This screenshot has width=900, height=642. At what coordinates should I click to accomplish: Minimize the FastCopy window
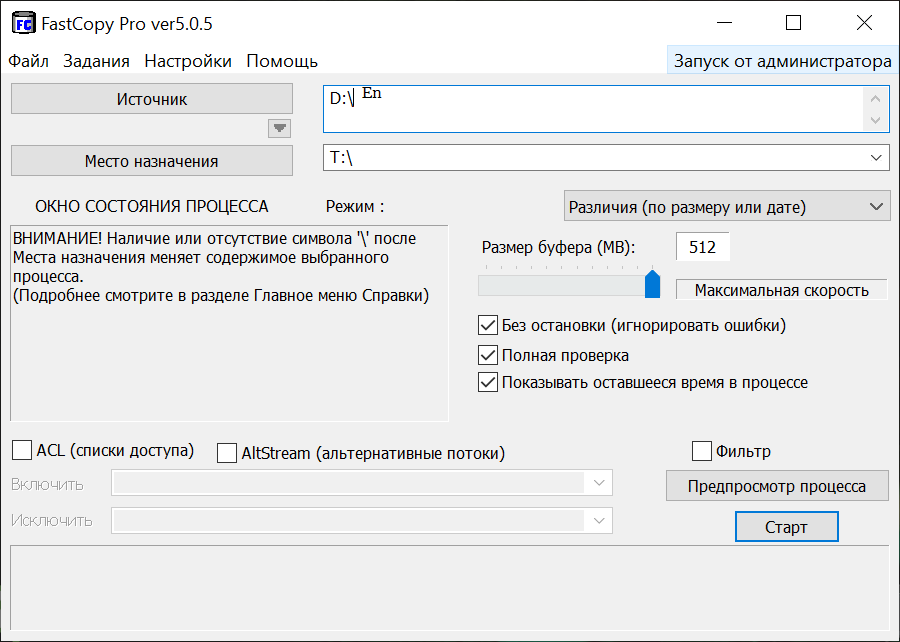point(724,23)
